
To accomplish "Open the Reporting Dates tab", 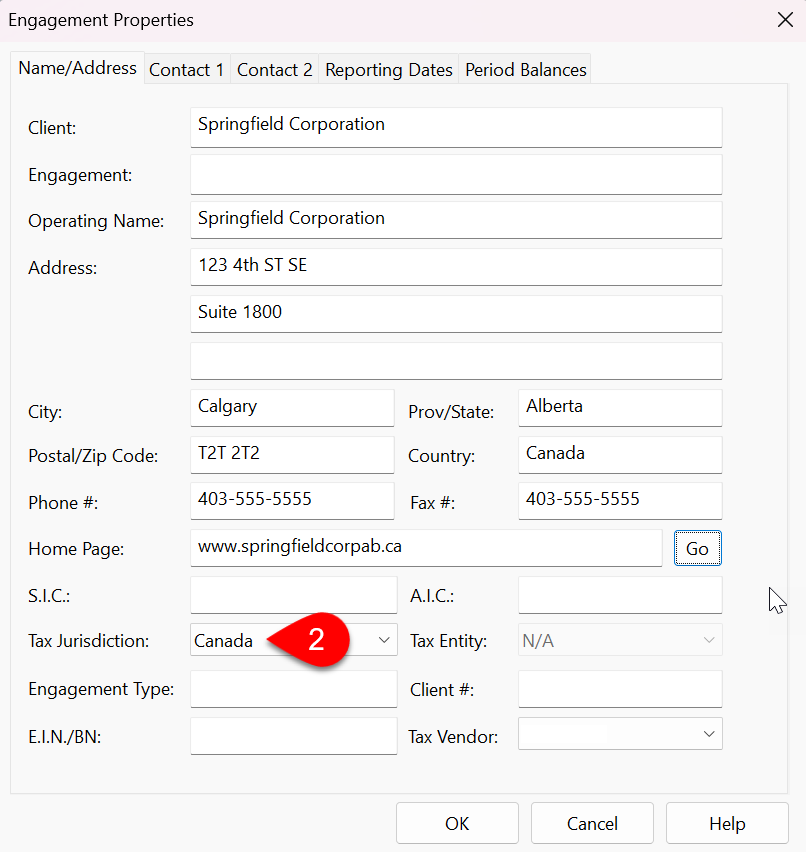I will pyautogui.click(x=388, y=69).
